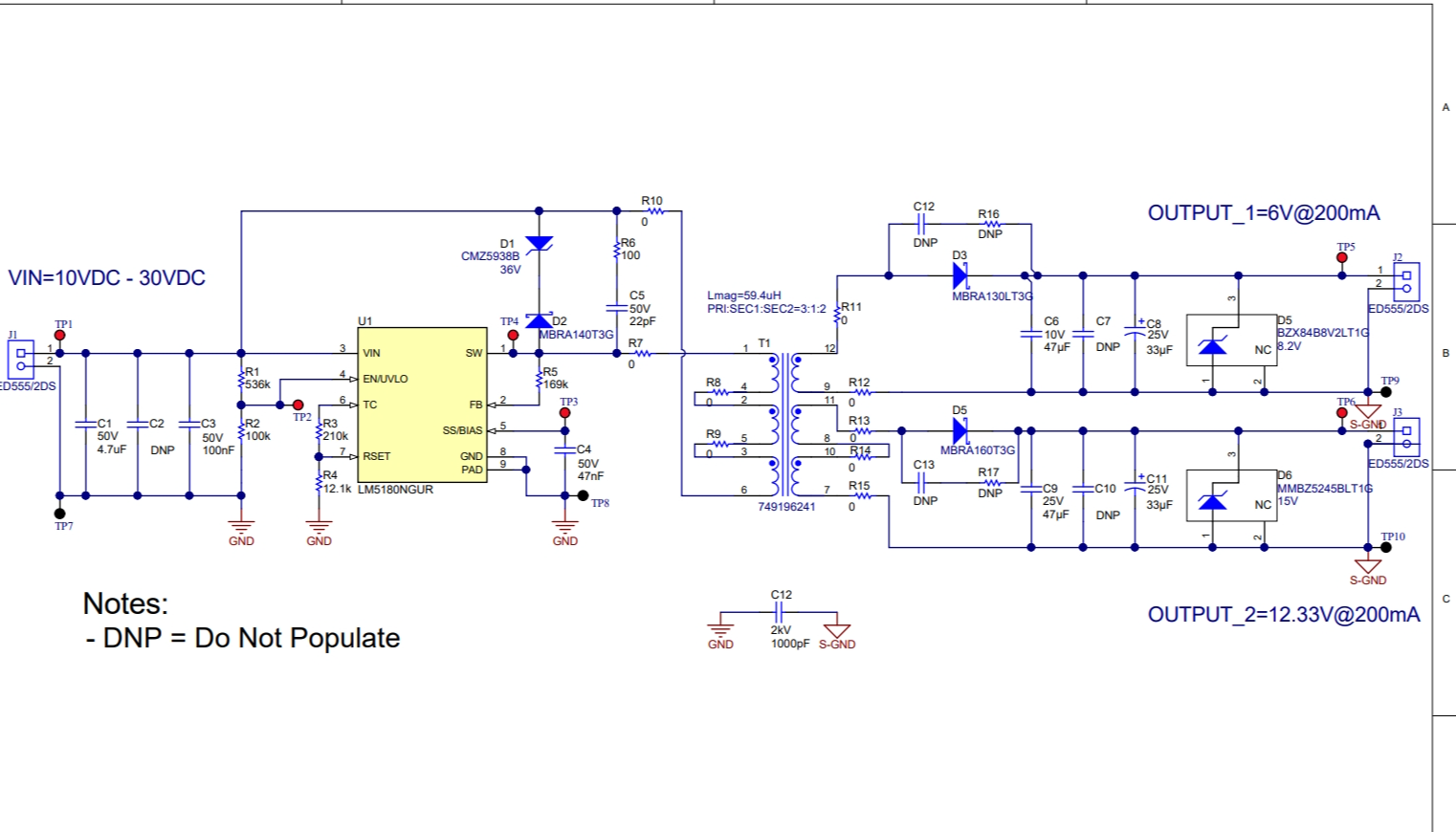The width and height of the screenshot is (1456, 832).
Task: Click the D3 MBRA130LT3G diode symbol
Action: coord(960,276)
